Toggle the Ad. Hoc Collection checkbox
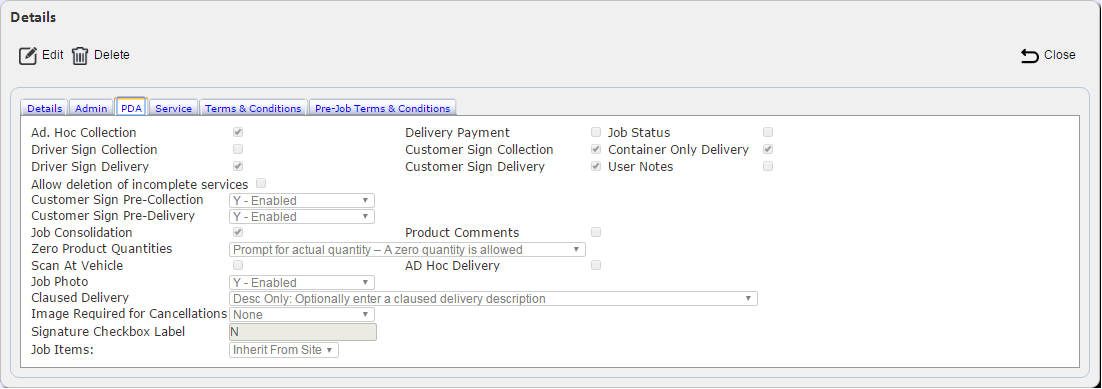Screen dimensions: 1102x389 coord(238,132)
